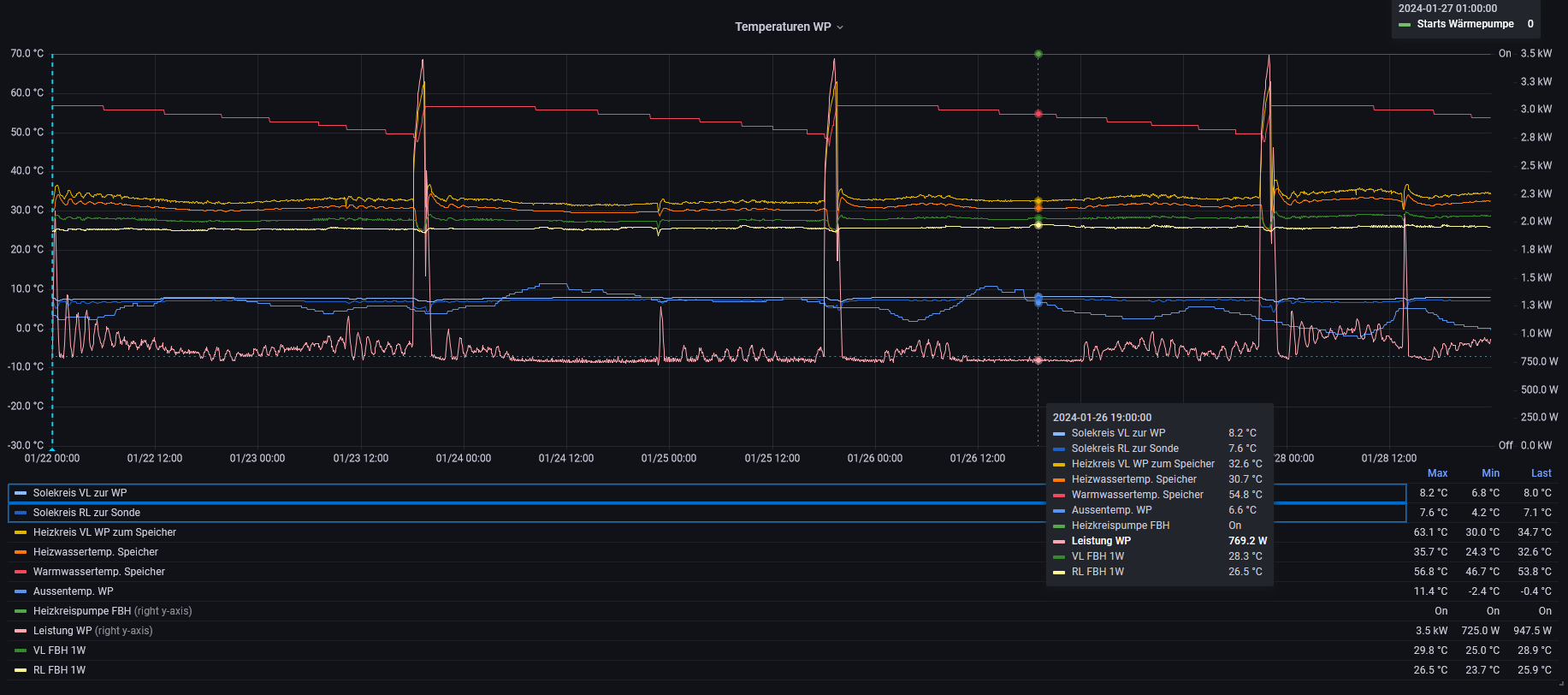Viewport: 1568px width, 695px height.
Task: Click the 70.0 °C left axis label
Action: pos(27,54)
